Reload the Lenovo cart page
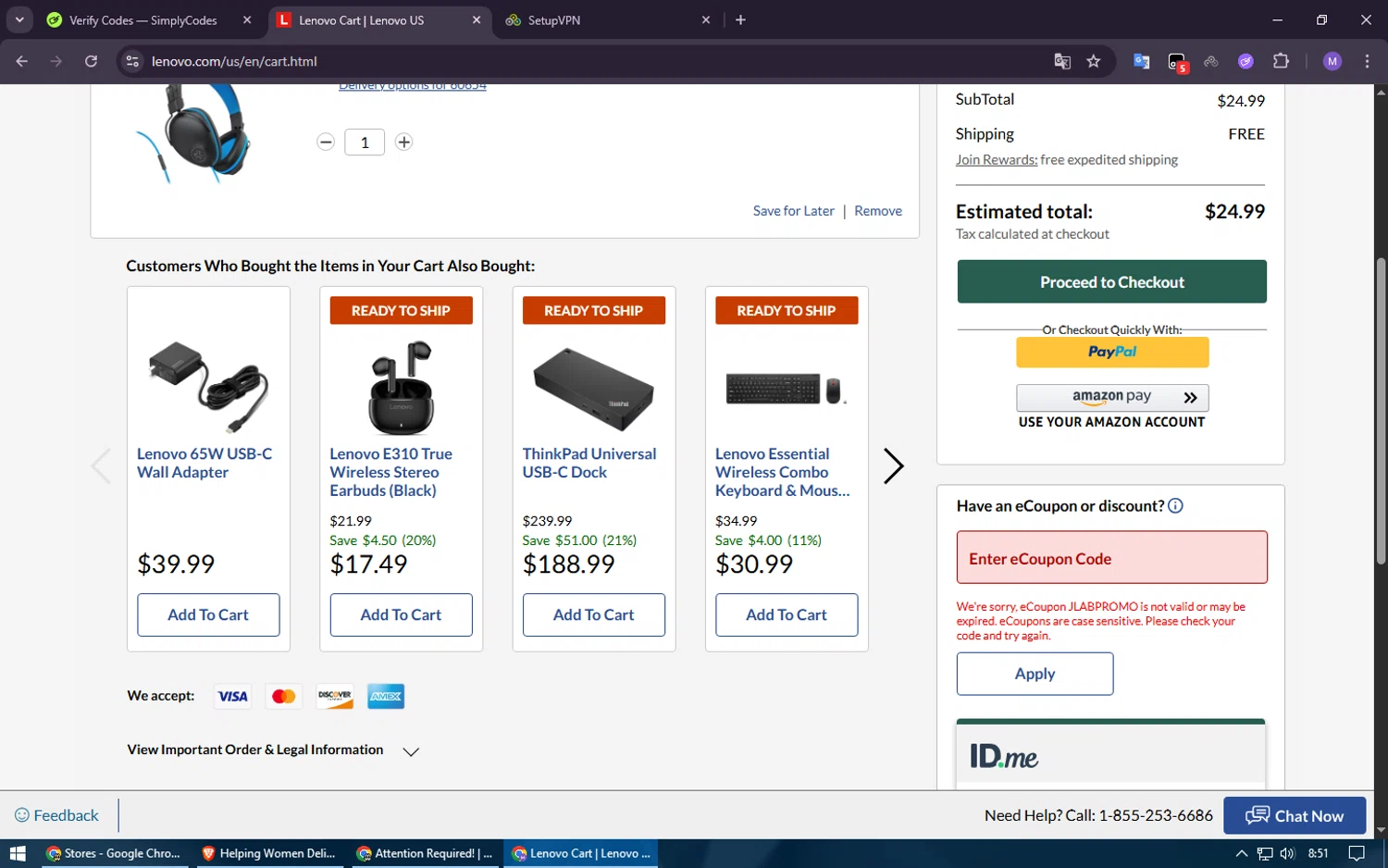1388x868 pixels. coord(91,61)
